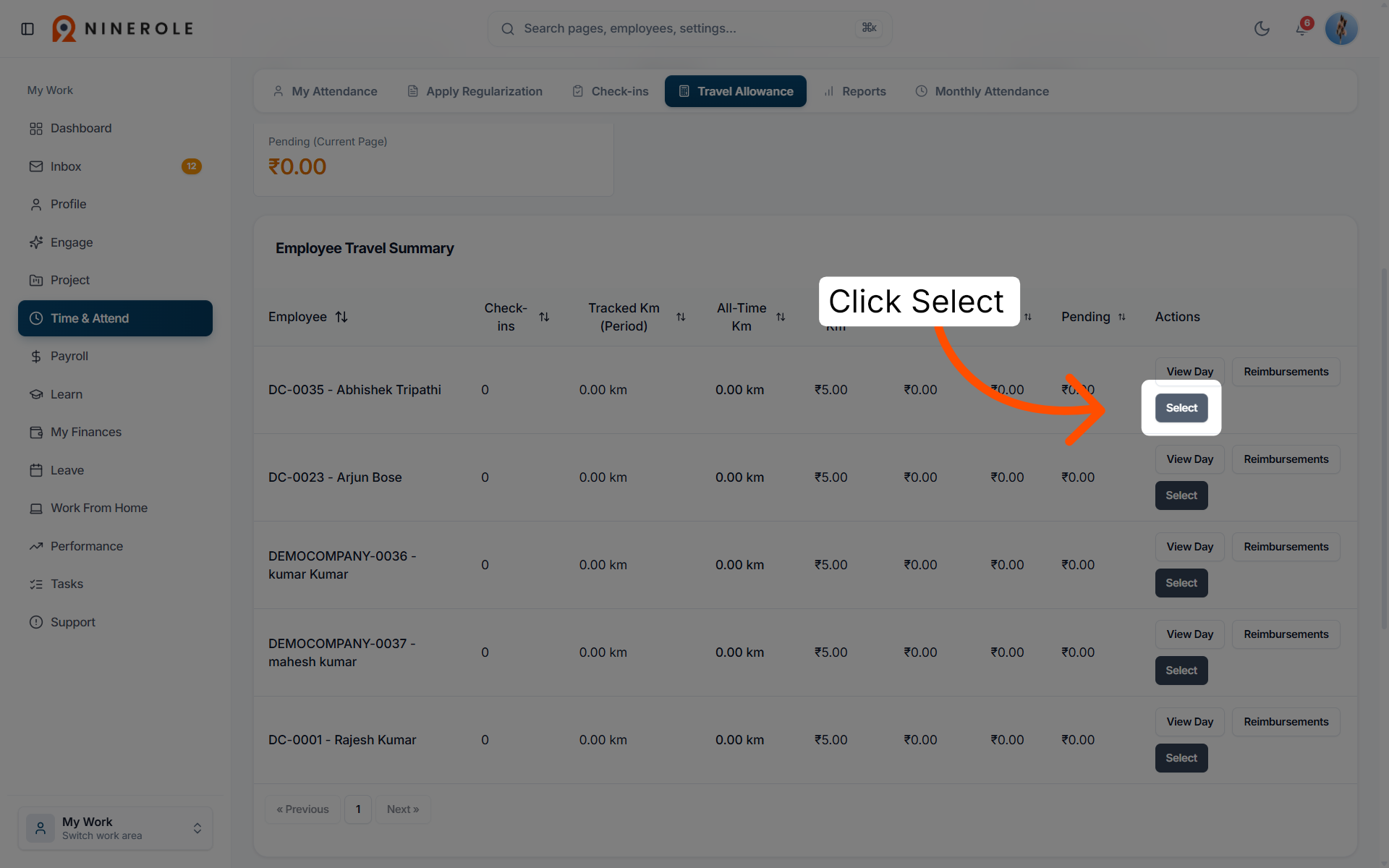This screenshot has width=1389, height=868.
Task: Open the Work From Home section
Action: click(x=115, y=508)
